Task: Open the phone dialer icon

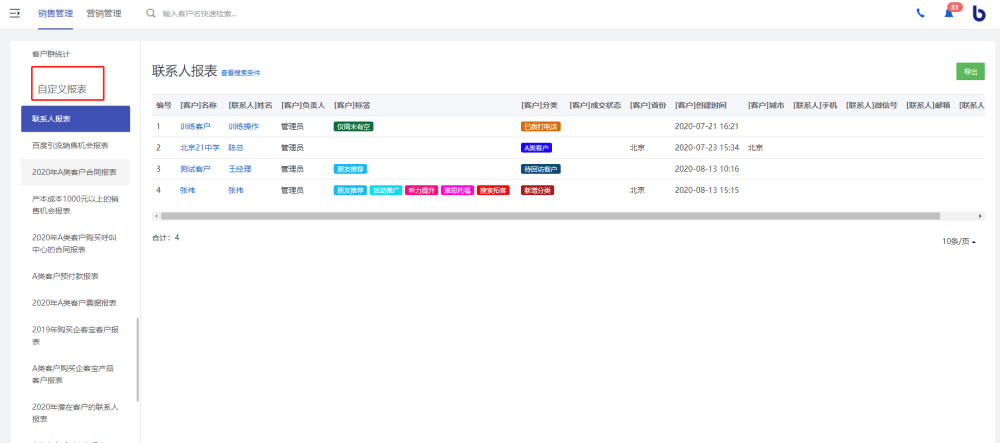Action: (x=920, y=14)
